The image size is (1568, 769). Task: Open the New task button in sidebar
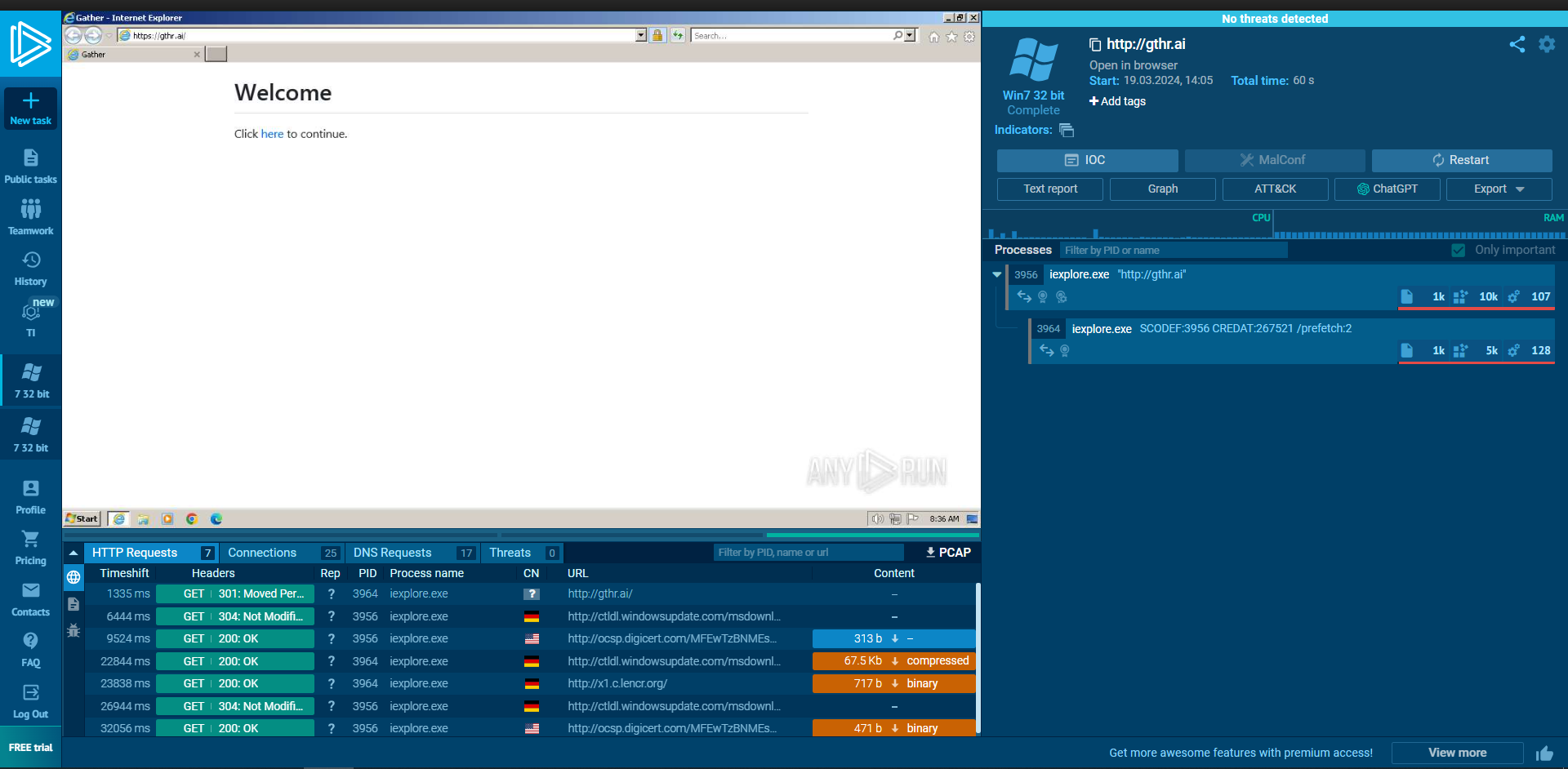pyautogui.click(x=31, y=108)
